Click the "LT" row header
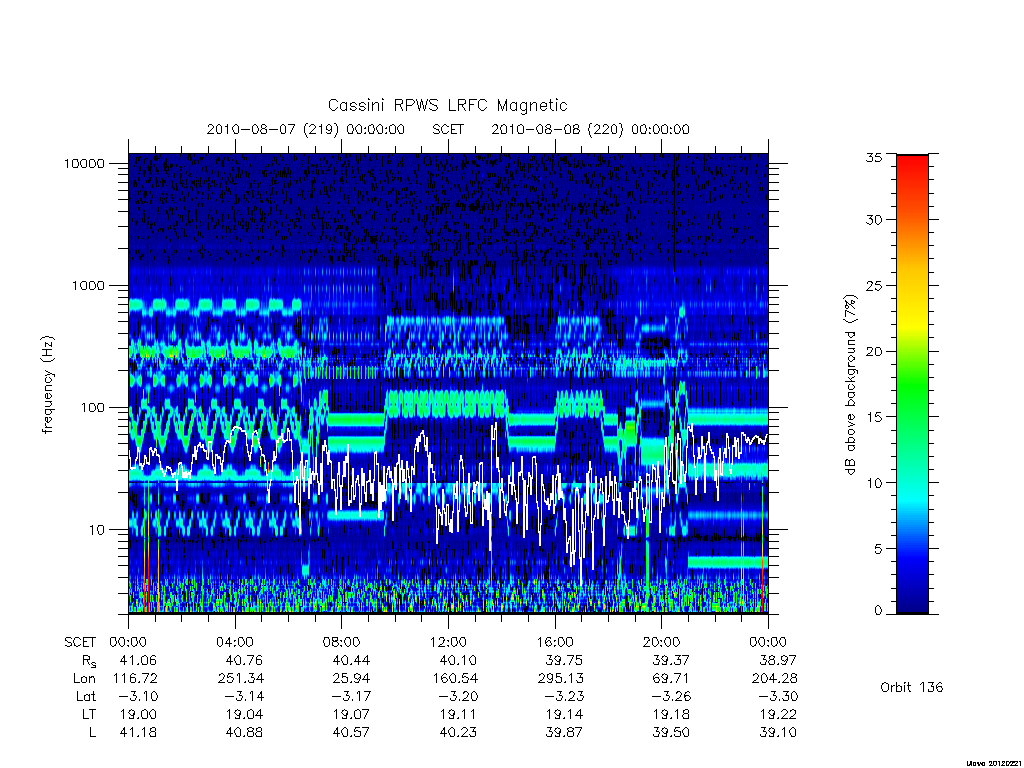Viewport: 1024px width, 768px height. tap(89, 714)
